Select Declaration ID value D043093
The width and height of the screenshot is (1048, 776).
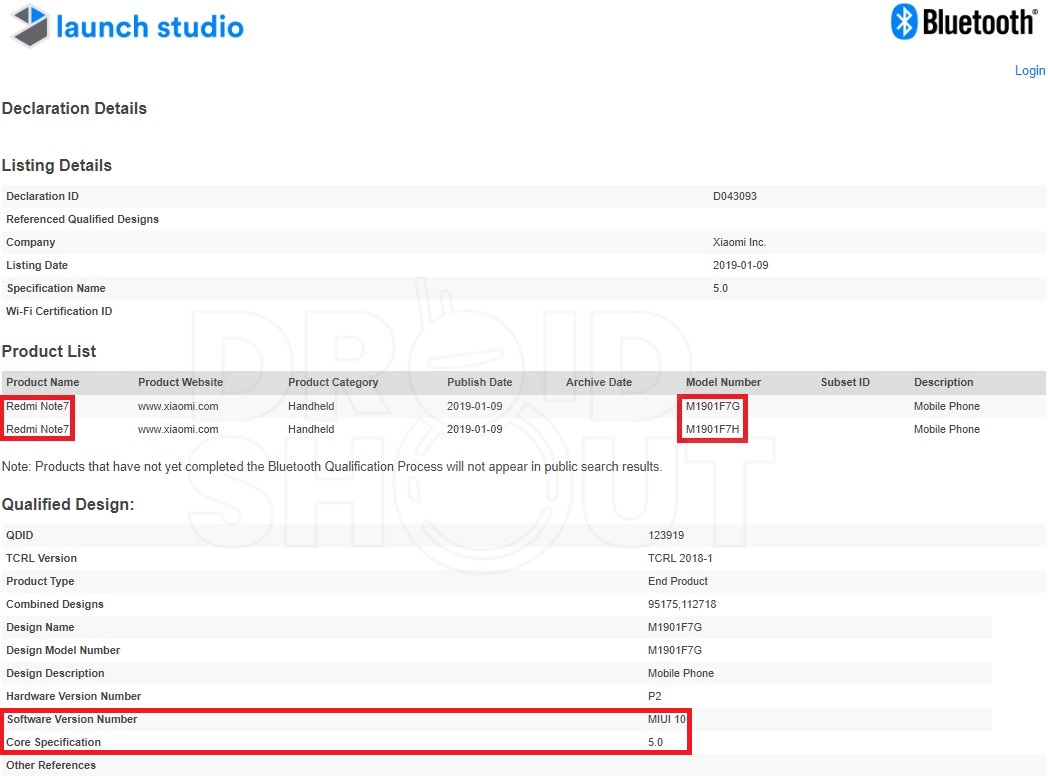click(x=735, y=196)
